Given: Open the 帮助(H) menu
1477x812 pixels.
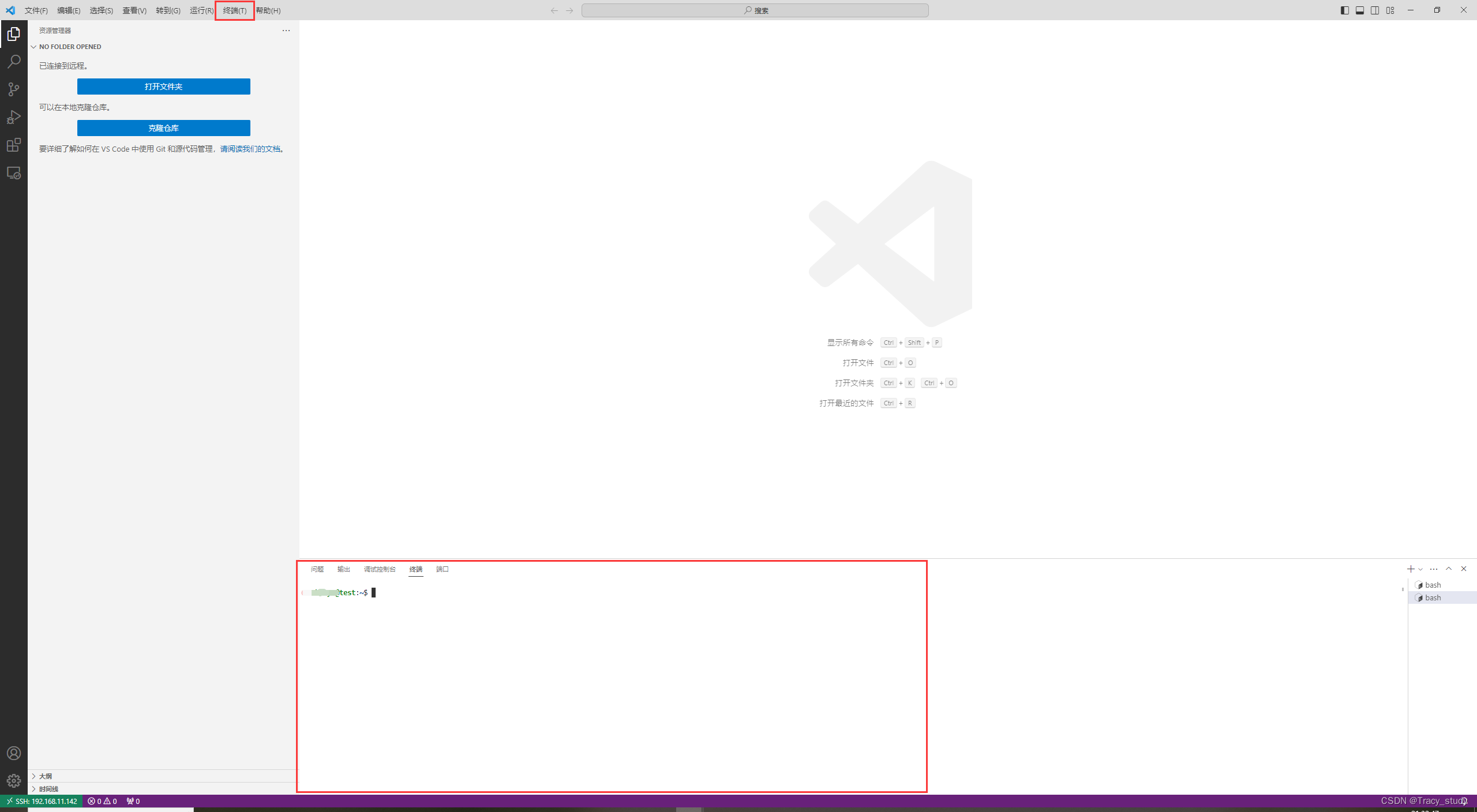Looking at the screenshot, I should click(268, 10).
